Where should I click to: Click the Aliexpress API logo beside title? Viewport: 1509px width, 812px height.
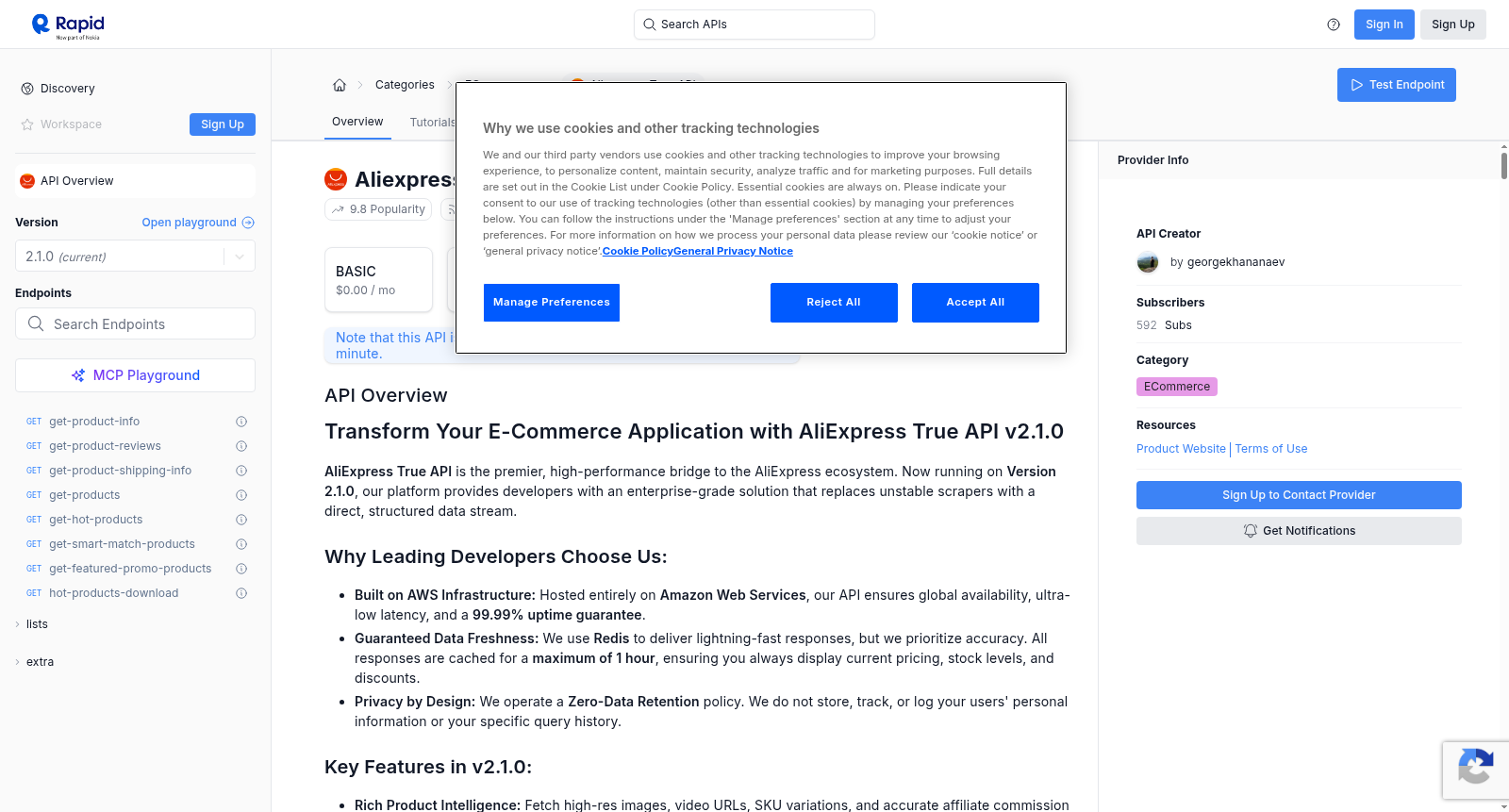(336, 179)
